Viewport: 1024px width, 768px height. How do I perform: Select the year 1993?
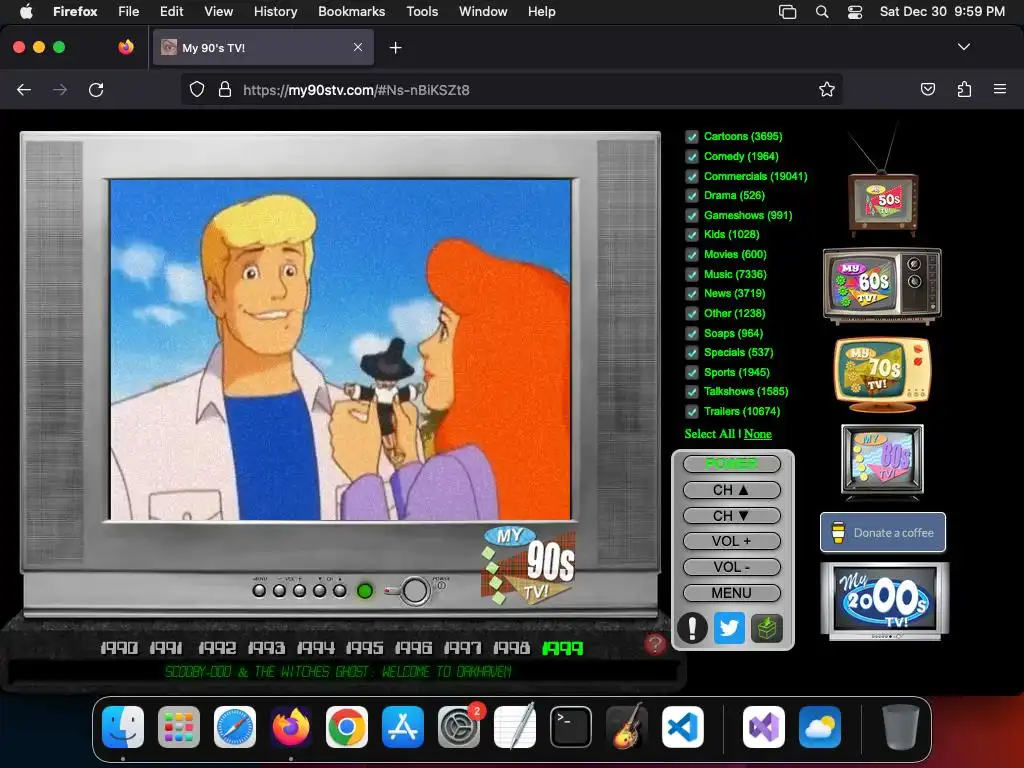pyautogui.click(x=266, y=648)
